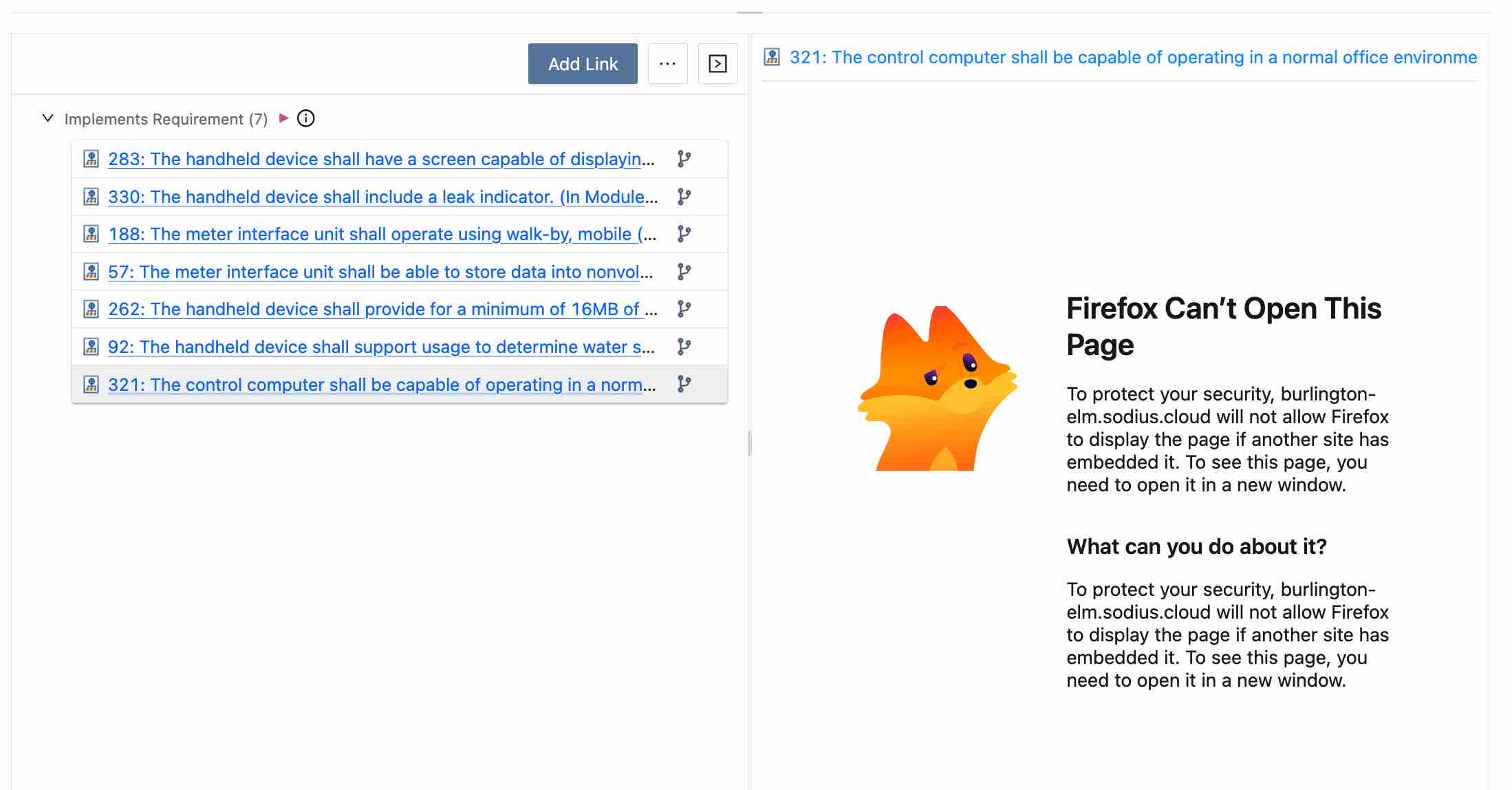1512x790 pixels.
Task: Open requirement 188 meter interface walk-by link
Action: [382, 234]
